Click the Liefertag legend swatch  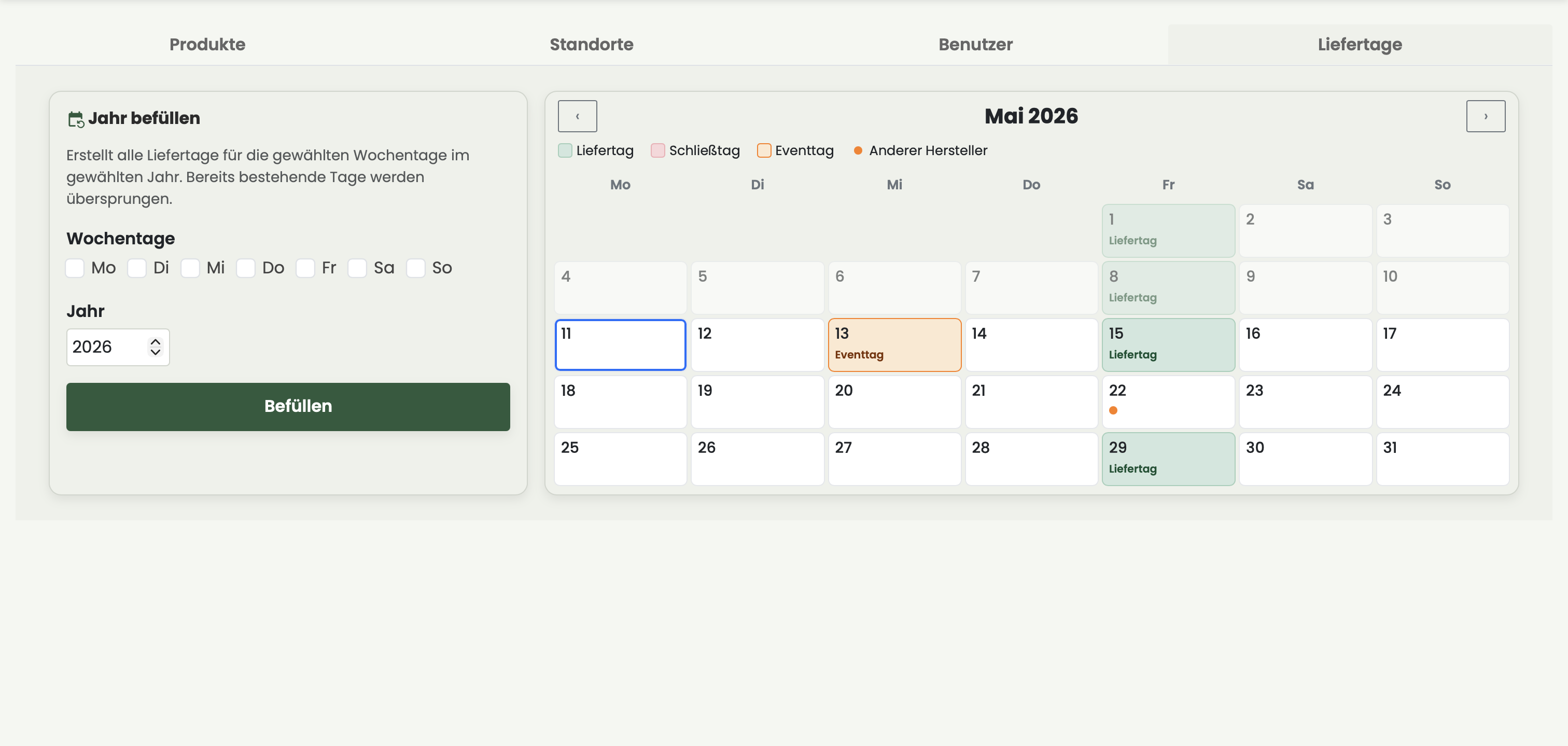[565, 150]
